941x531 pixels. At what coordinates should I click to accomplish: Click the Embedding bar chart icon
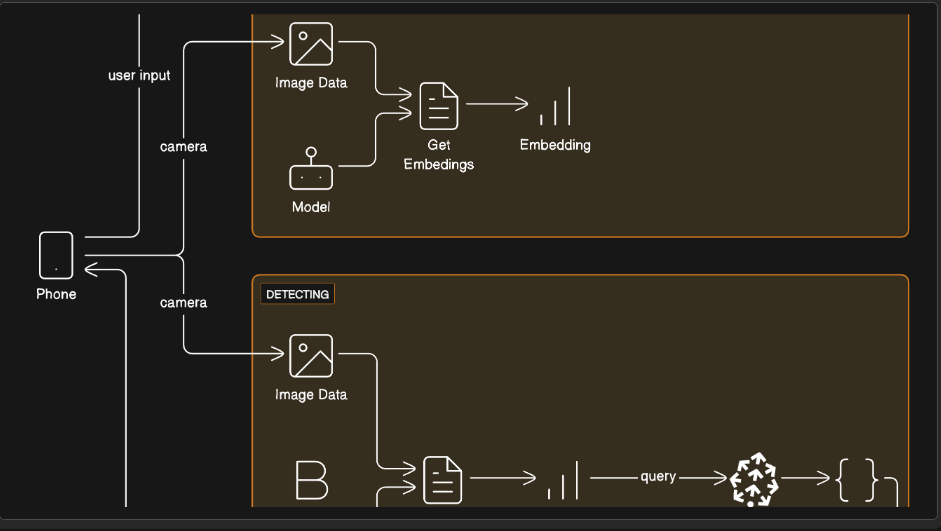[x=555, y=107]
